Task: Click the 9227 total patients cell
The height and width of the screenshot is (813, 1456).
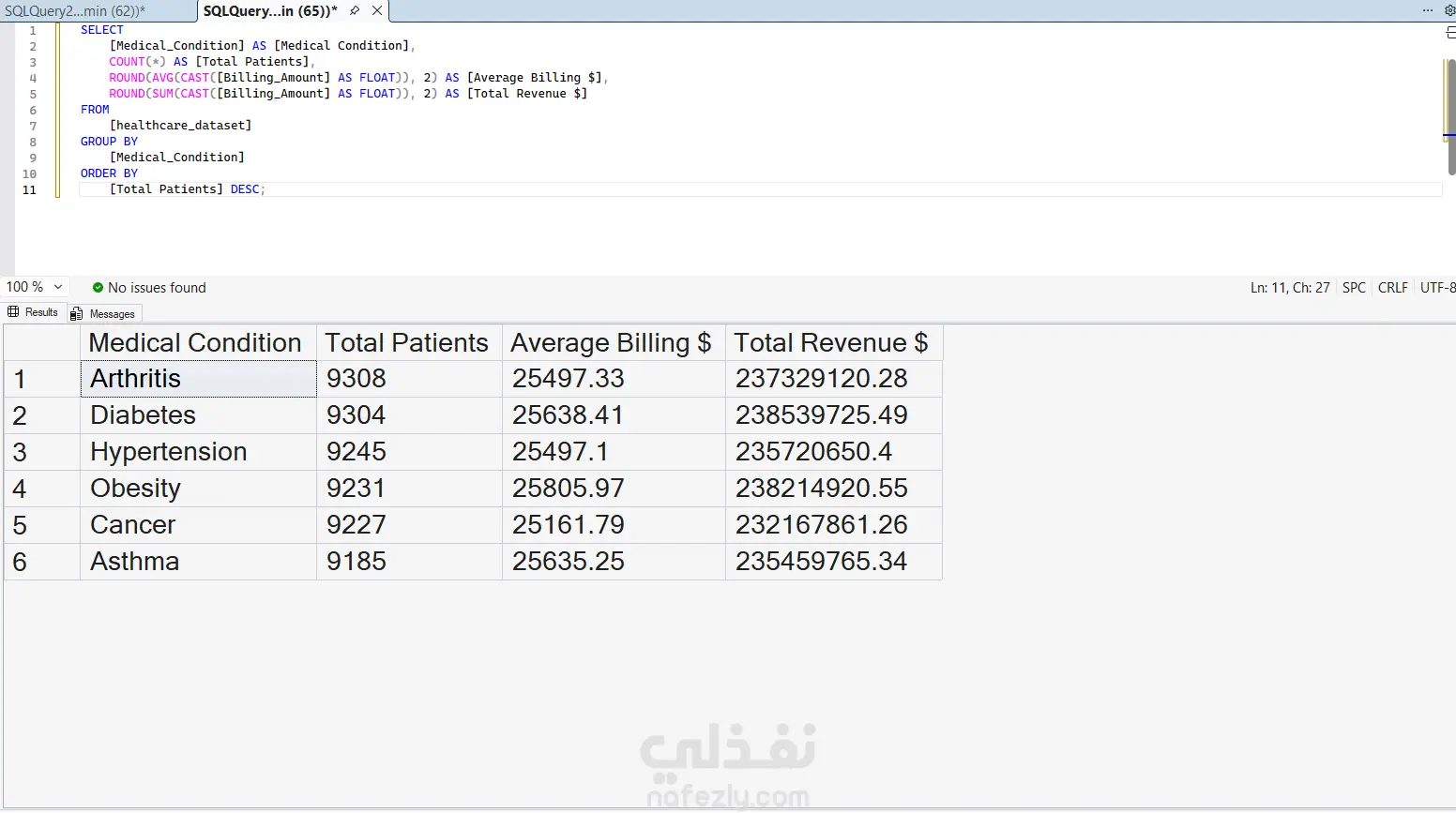Action: coord(409,525)
